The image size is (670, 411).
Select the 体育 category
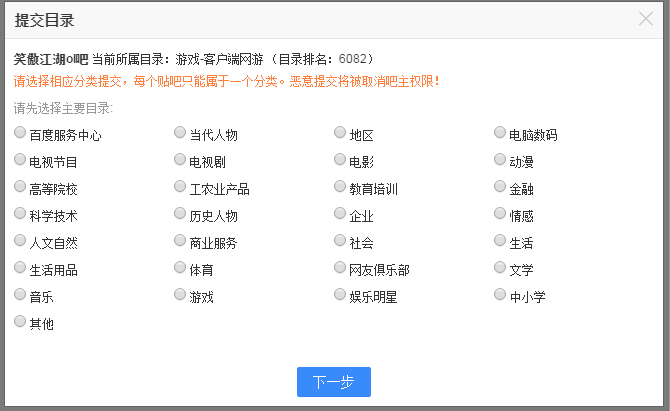[x=180, y=267]
